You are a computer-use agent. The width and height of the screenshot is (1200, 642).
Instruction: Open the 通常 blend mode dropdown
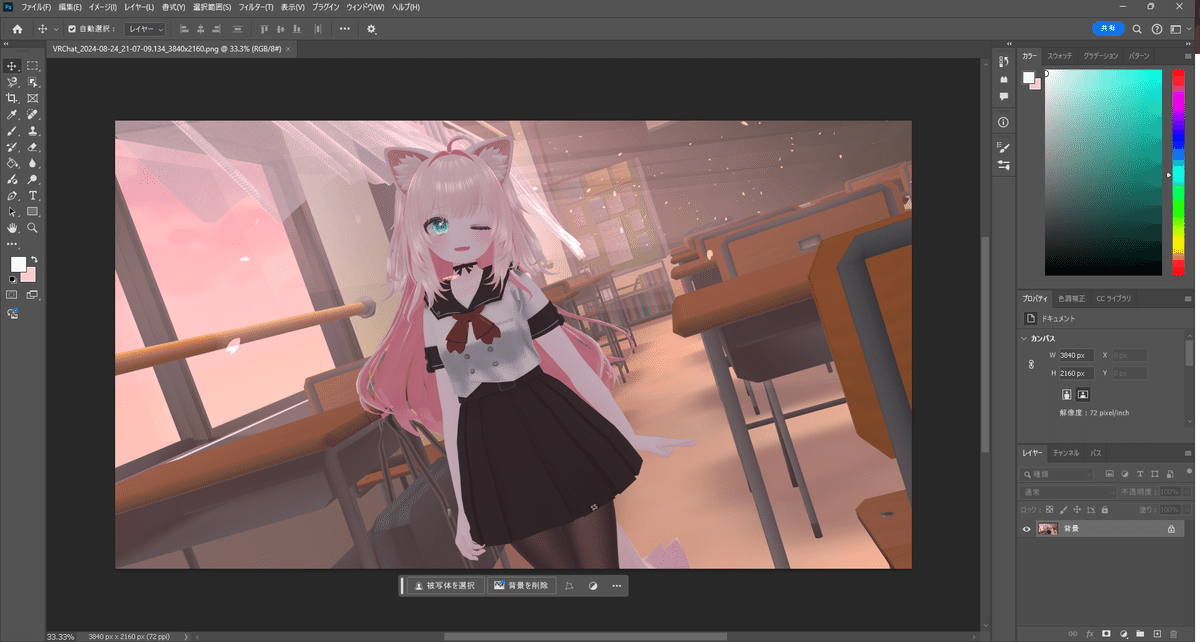pyautogui.click(x=1069, y=492)
